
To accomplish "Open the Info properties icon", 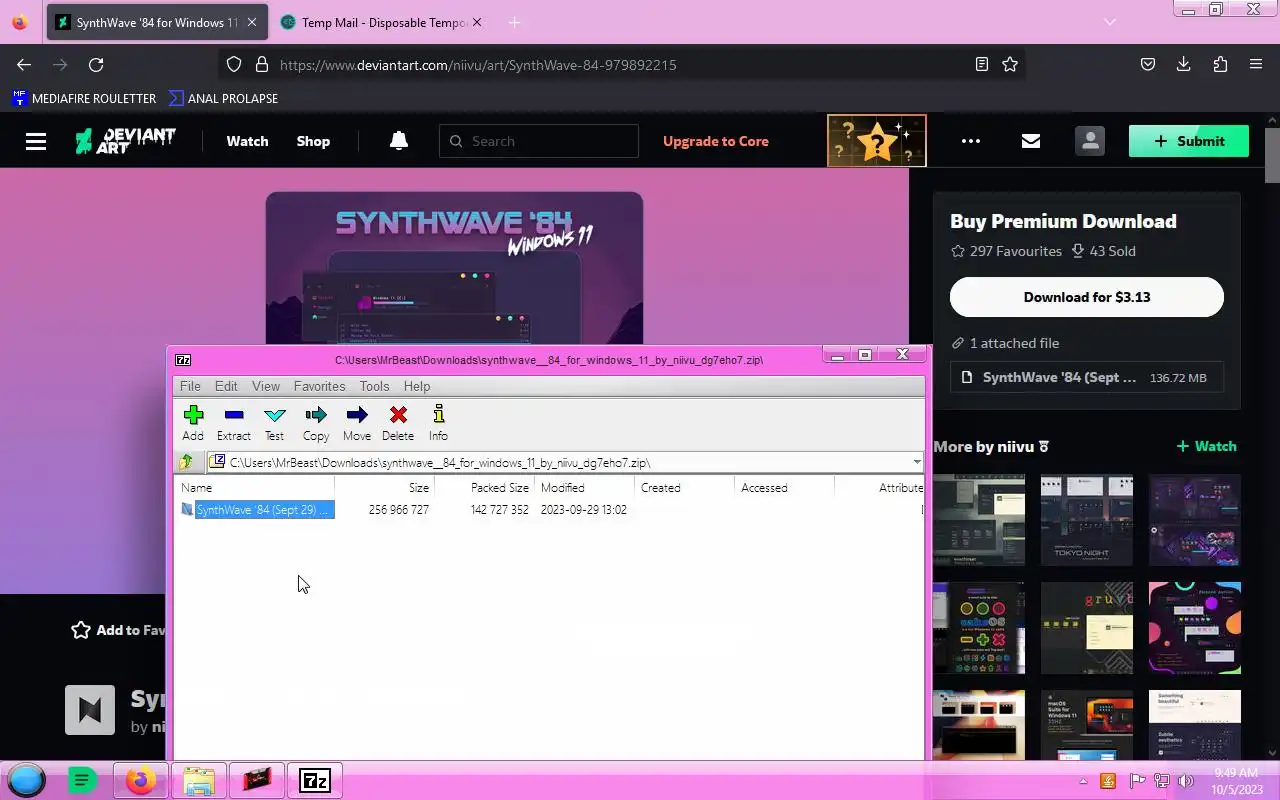I will 438,422.
